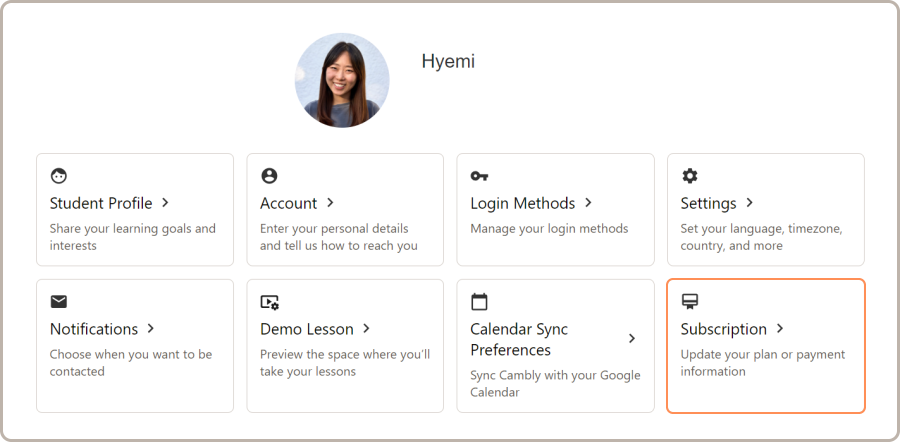Select the Notifications title
900x442 pixels.
pyautogui.click(x=94, y=329)
